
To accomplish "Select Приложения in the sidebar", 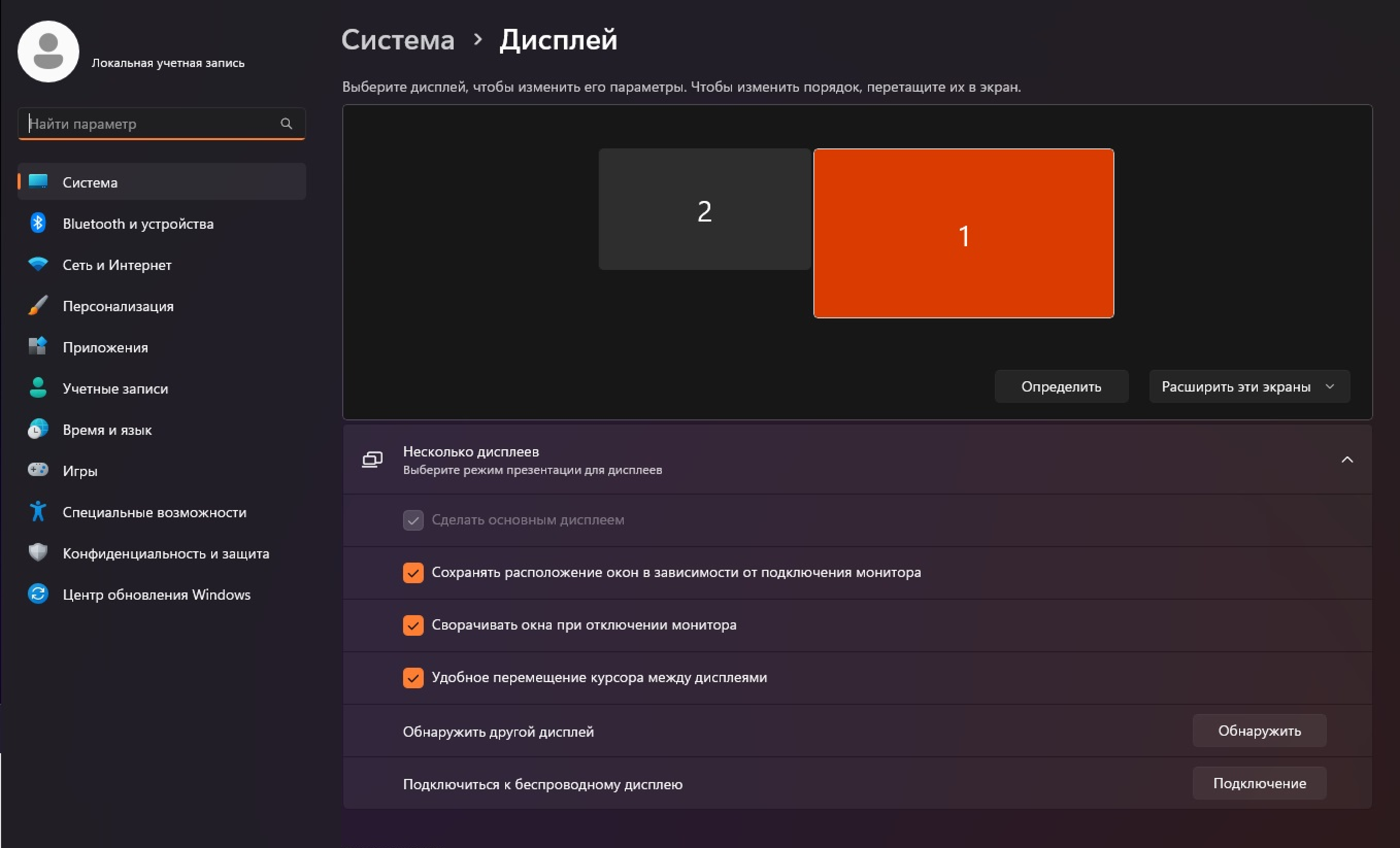I will (x=162, y=347).
